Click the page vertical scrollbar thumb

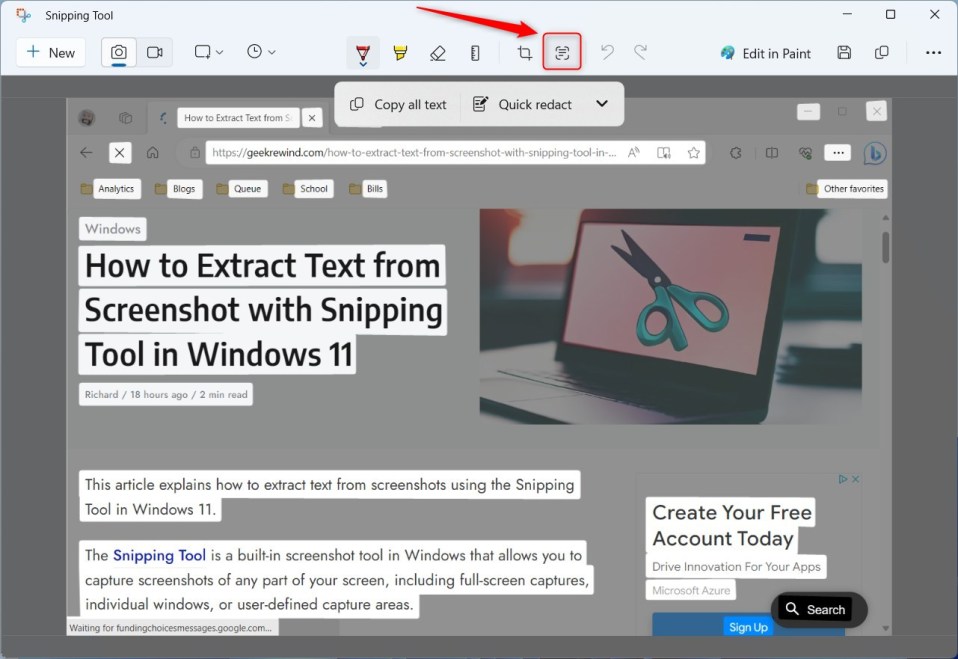tap(885, 247)
